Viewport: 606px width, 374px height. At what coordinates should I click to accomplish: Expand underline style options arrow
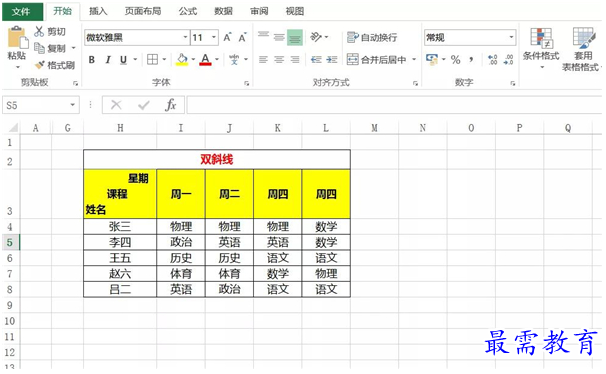[135, 60]
